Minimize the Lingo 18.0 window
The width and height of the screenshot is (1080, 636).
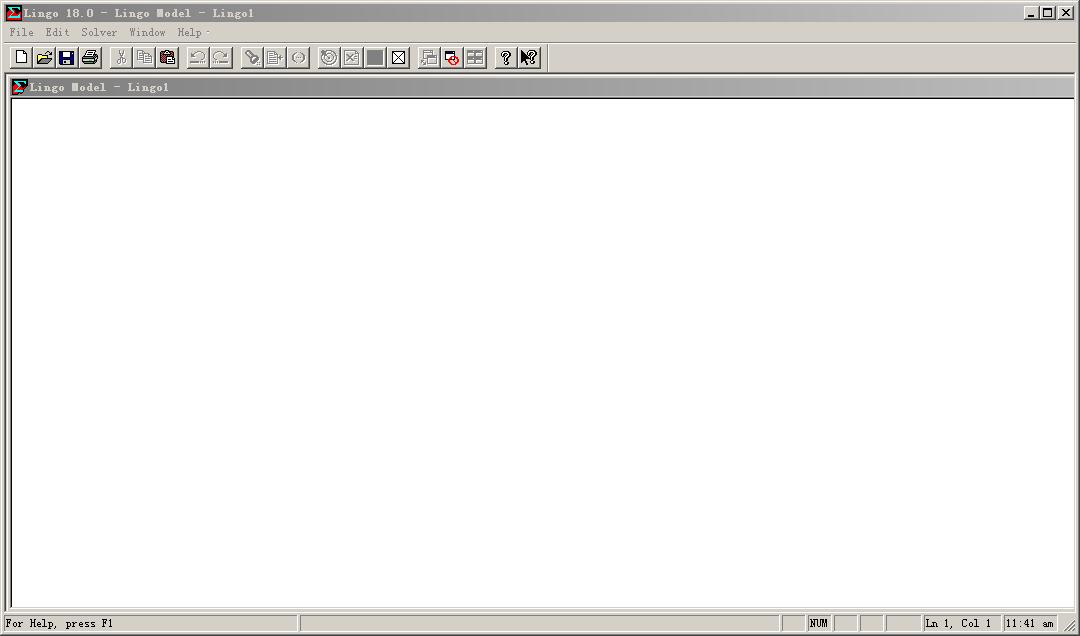coord(1031,13)
